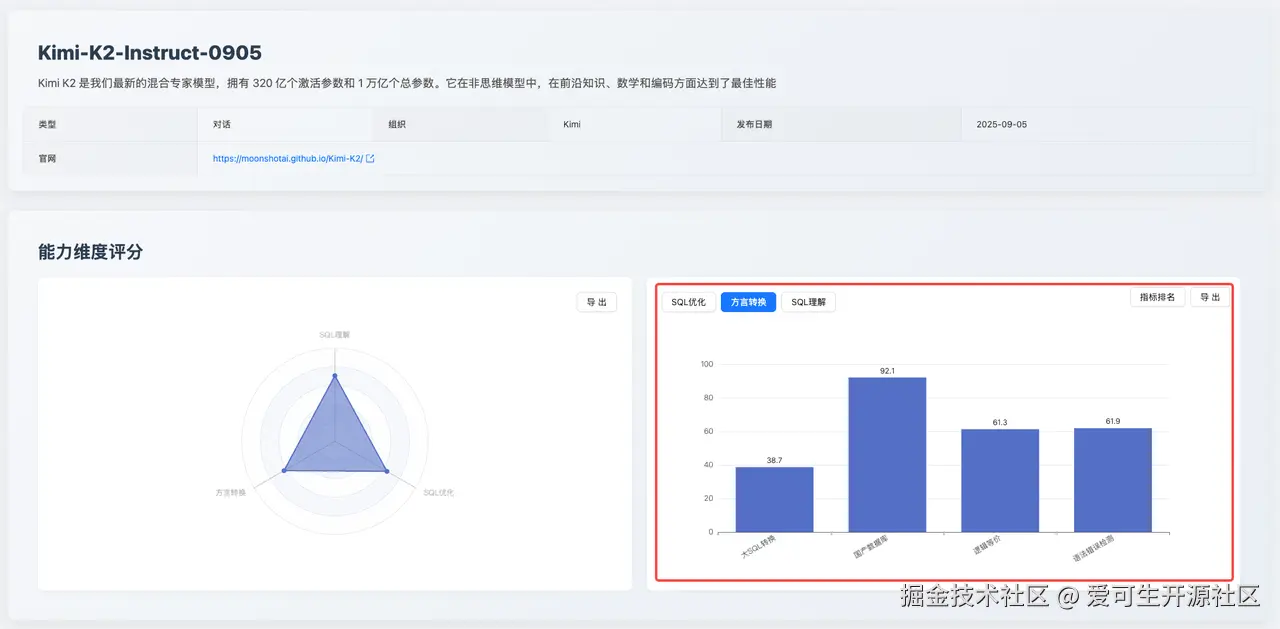The width and height of the screenshot is (1280, 629).
Task: Click the Kimi organization value cell
Action: coord(635,125)
